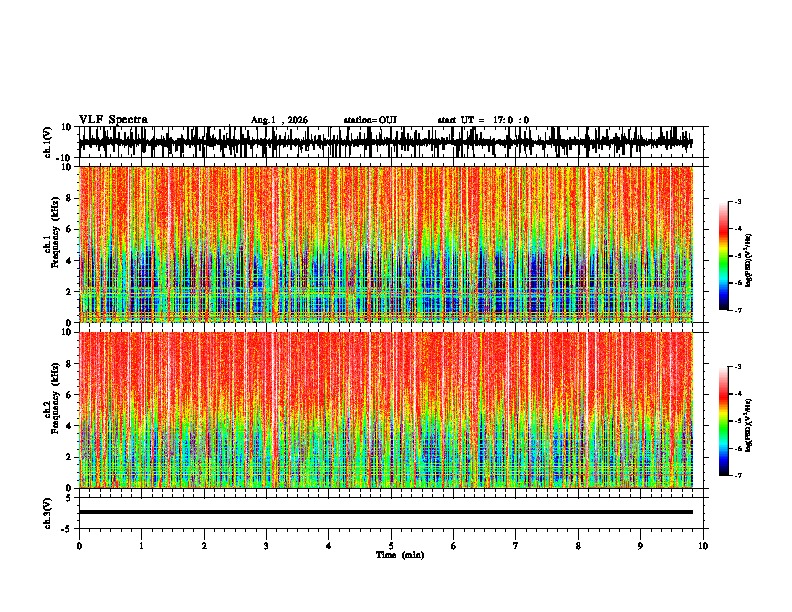Click the ch.2 spectrogram color bar
Screen dimensions: 792x612
(x=723, y=421)
